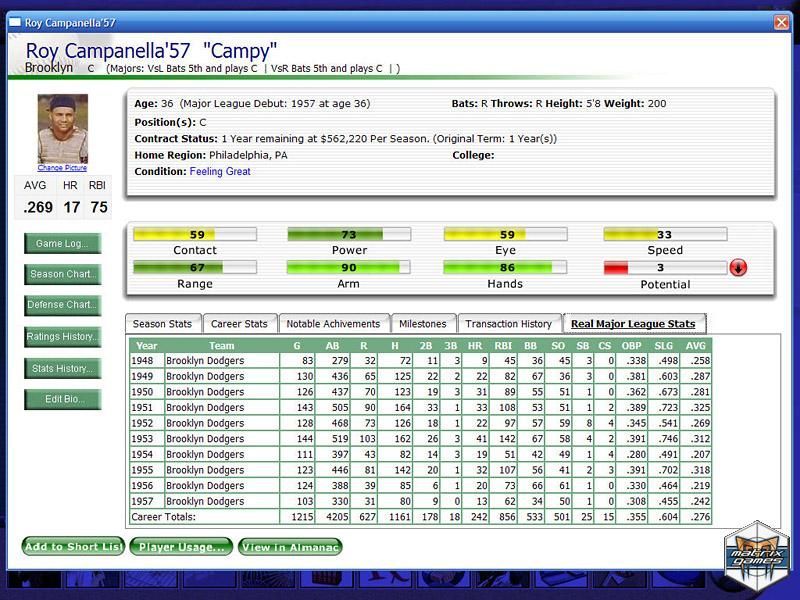The height and width of the screenshot is (600, 800).
Task: Click the window icon in title bar
Action: point(14,21)
